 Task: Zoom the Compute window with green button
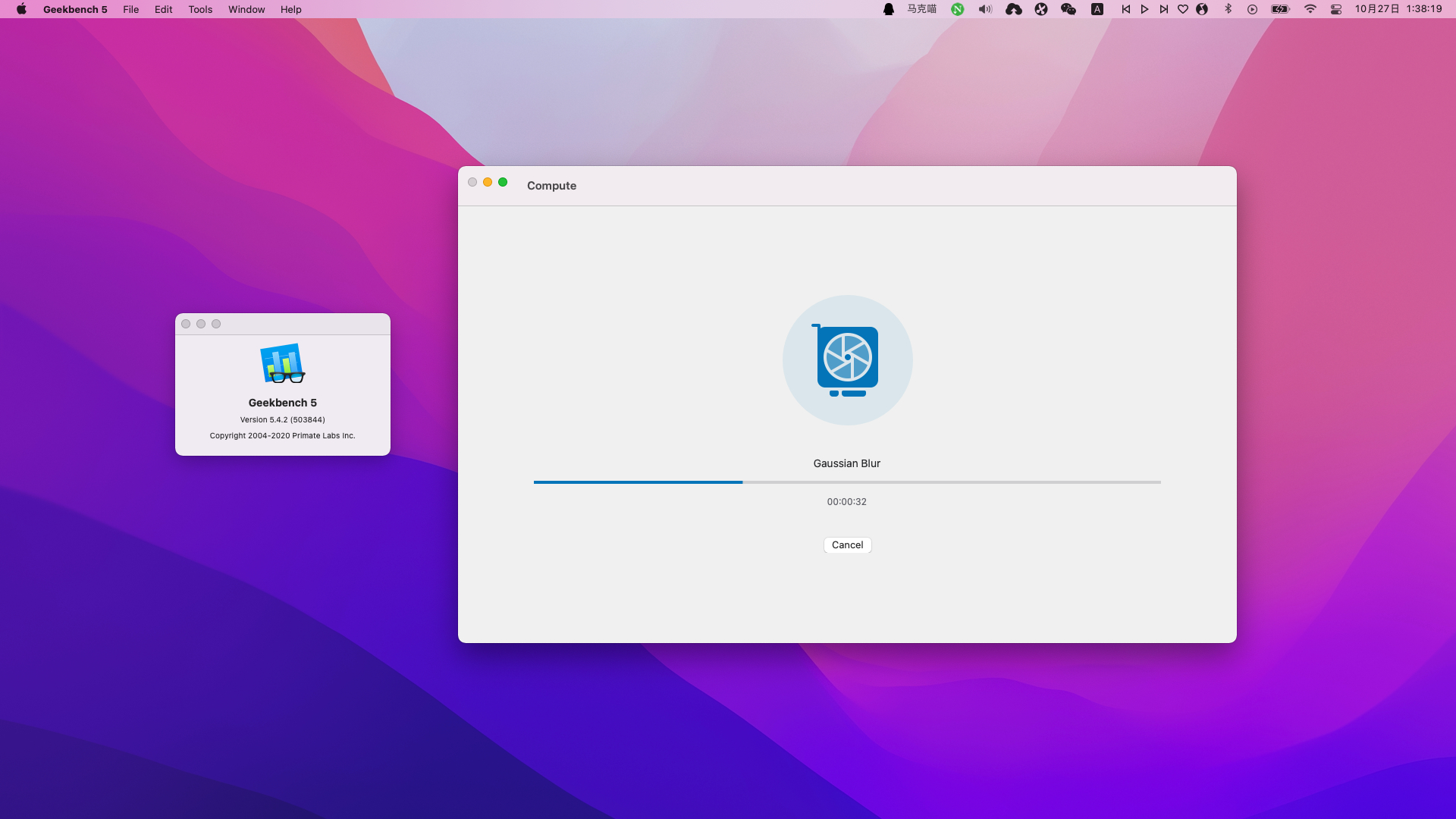click(x=503, y=182)
